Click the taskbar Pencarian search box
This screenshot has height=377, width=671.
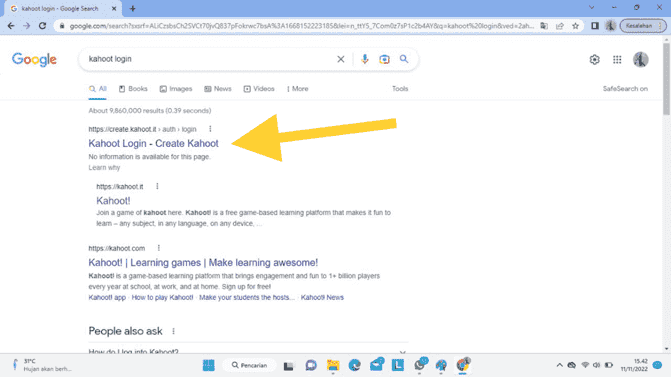[250, 365]
